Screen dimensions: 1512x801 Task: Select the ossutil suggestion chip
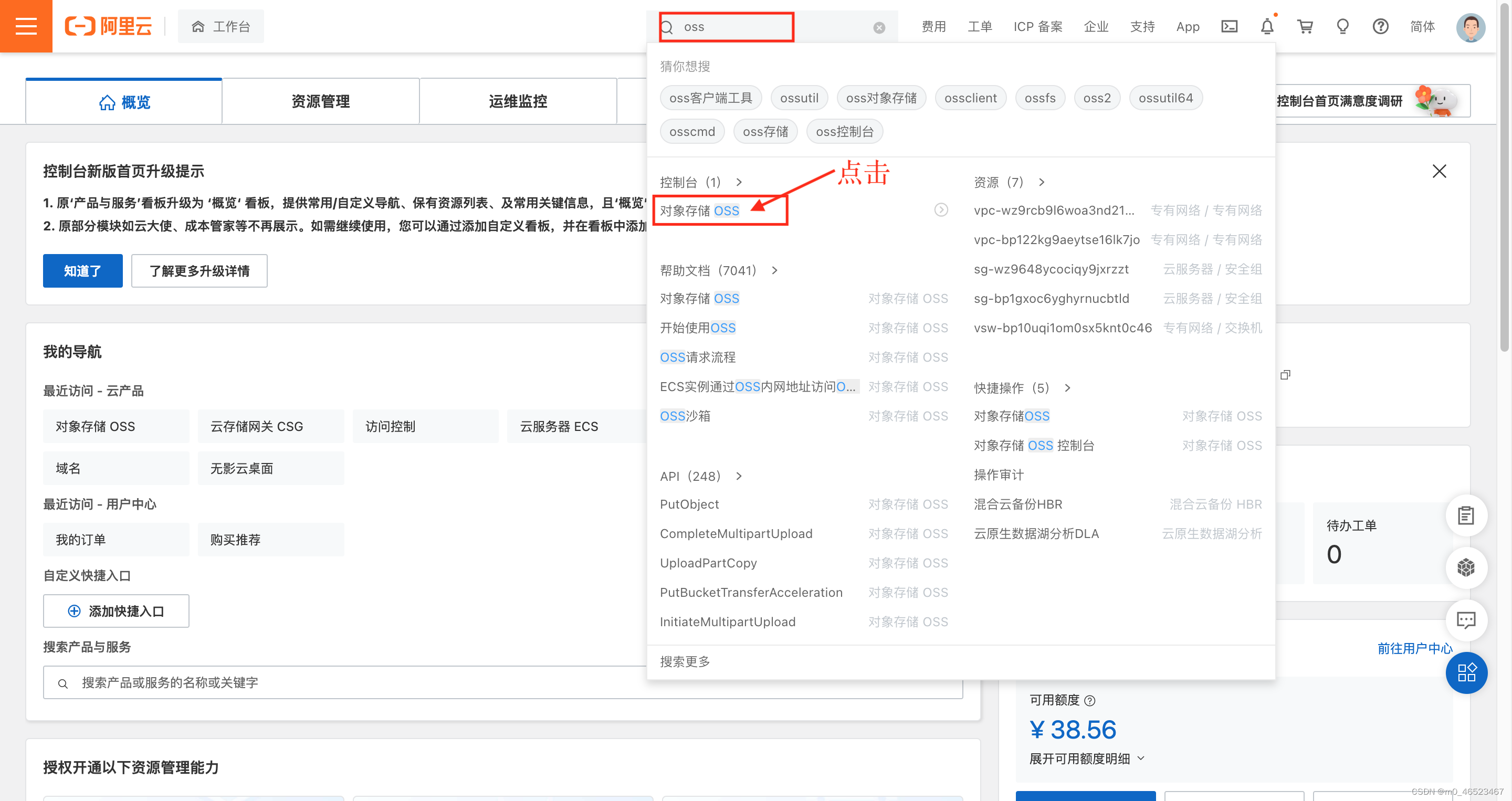coord(799,98)
